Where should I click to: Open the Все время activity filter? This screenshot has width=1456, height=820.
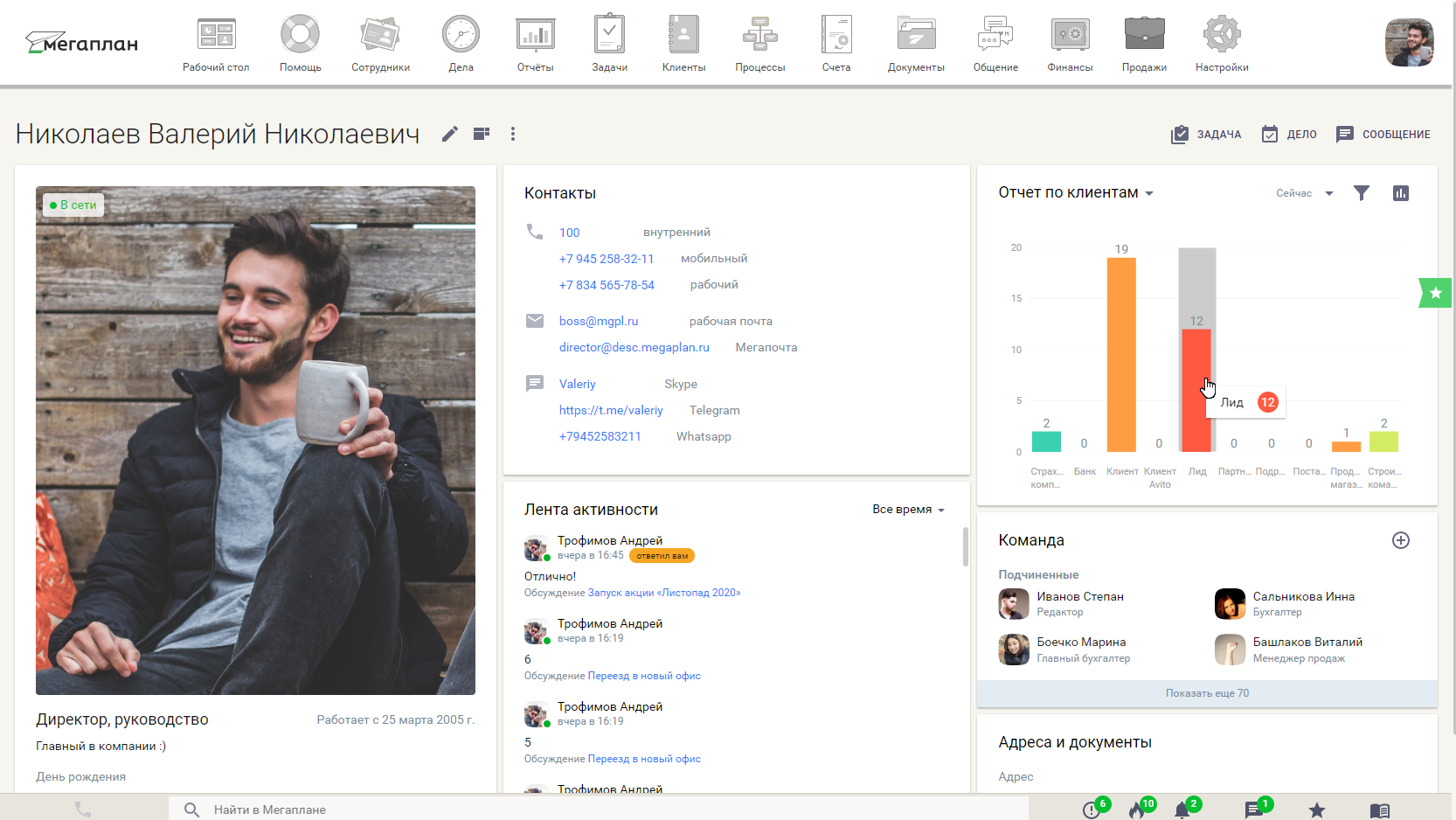click(x=908, y=510)
